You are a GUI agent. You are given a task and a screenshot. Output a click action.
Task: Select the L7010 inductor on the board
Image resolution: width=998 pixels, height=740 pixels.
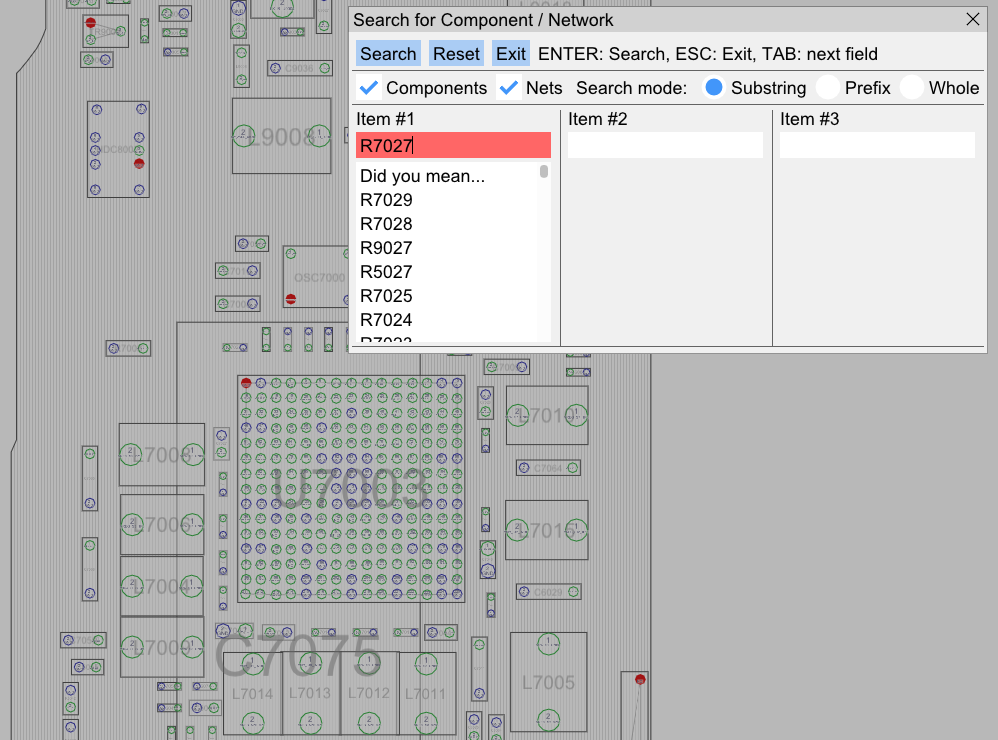547,415
